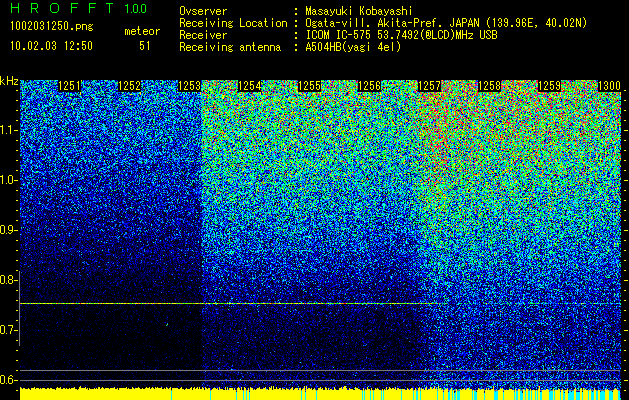Image resolution: width=629 pixels, height=400 pixels.
Task: Click the 1254 time marker
Action: point(250,86)
